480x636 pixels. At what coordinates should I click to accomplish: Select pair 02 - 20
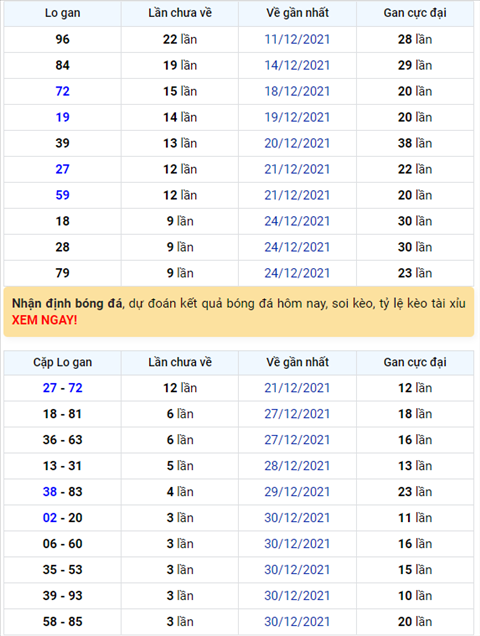click(62, 518)
